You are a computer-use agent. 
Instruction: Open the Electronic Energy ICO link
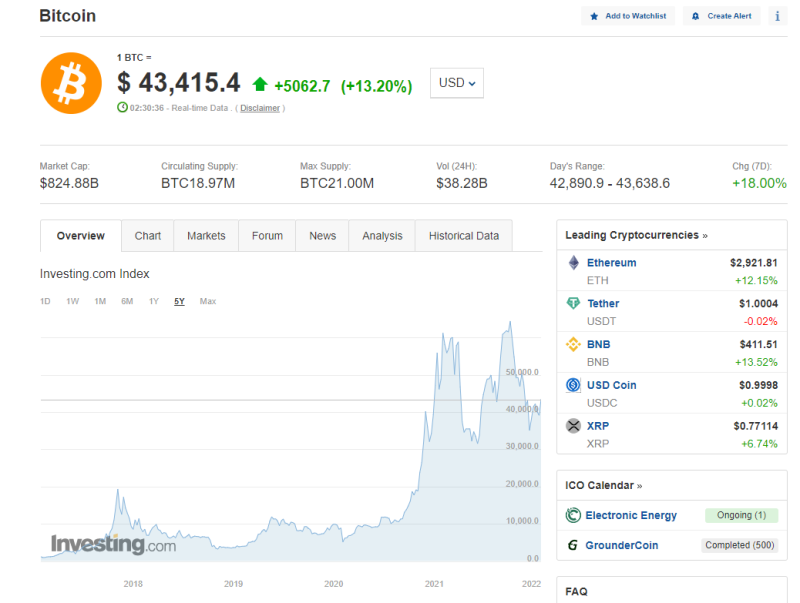pos(631,515)
